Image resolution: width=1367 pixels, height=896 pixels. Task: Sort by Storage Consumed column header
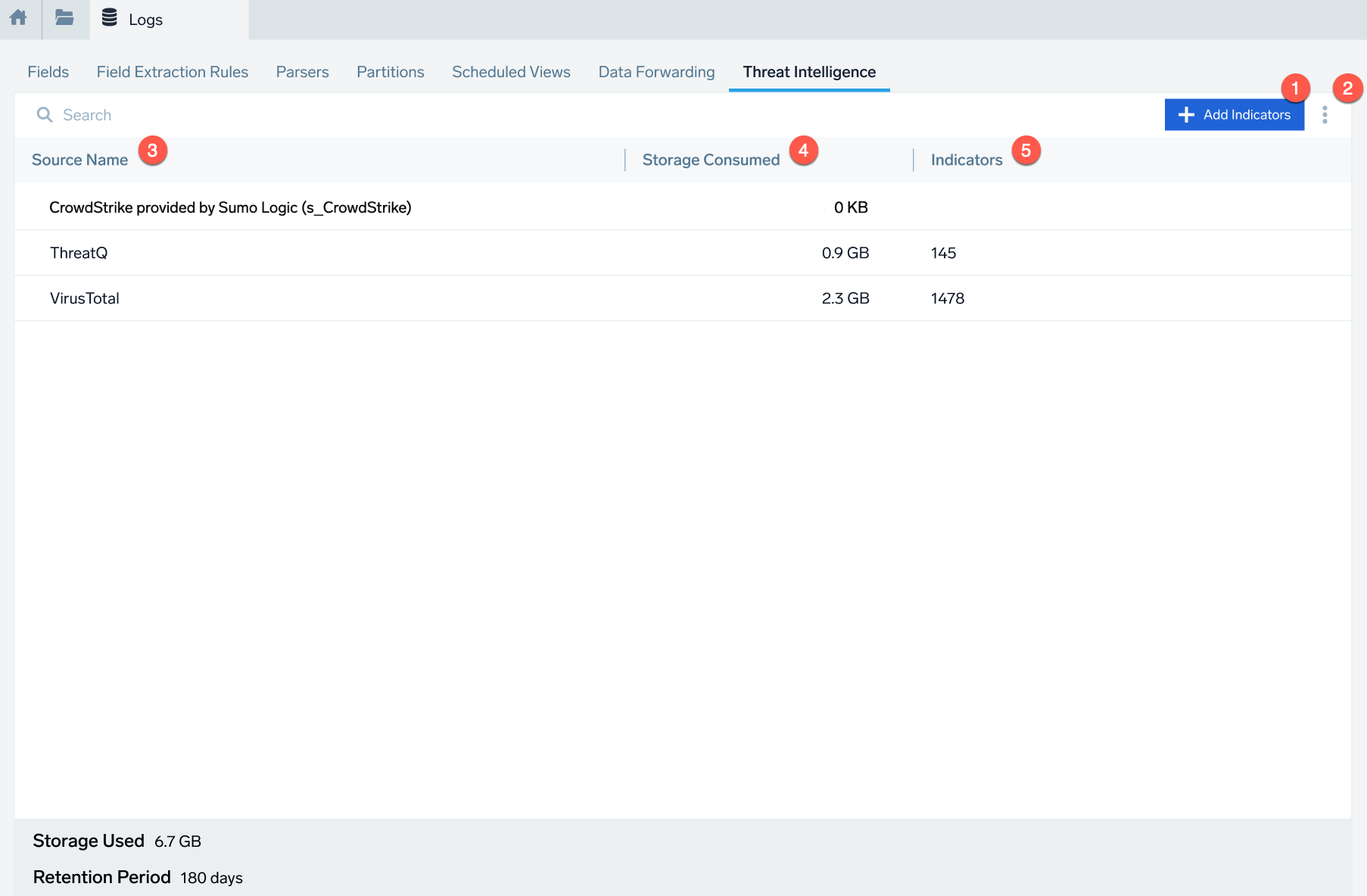tap(711, 160)
